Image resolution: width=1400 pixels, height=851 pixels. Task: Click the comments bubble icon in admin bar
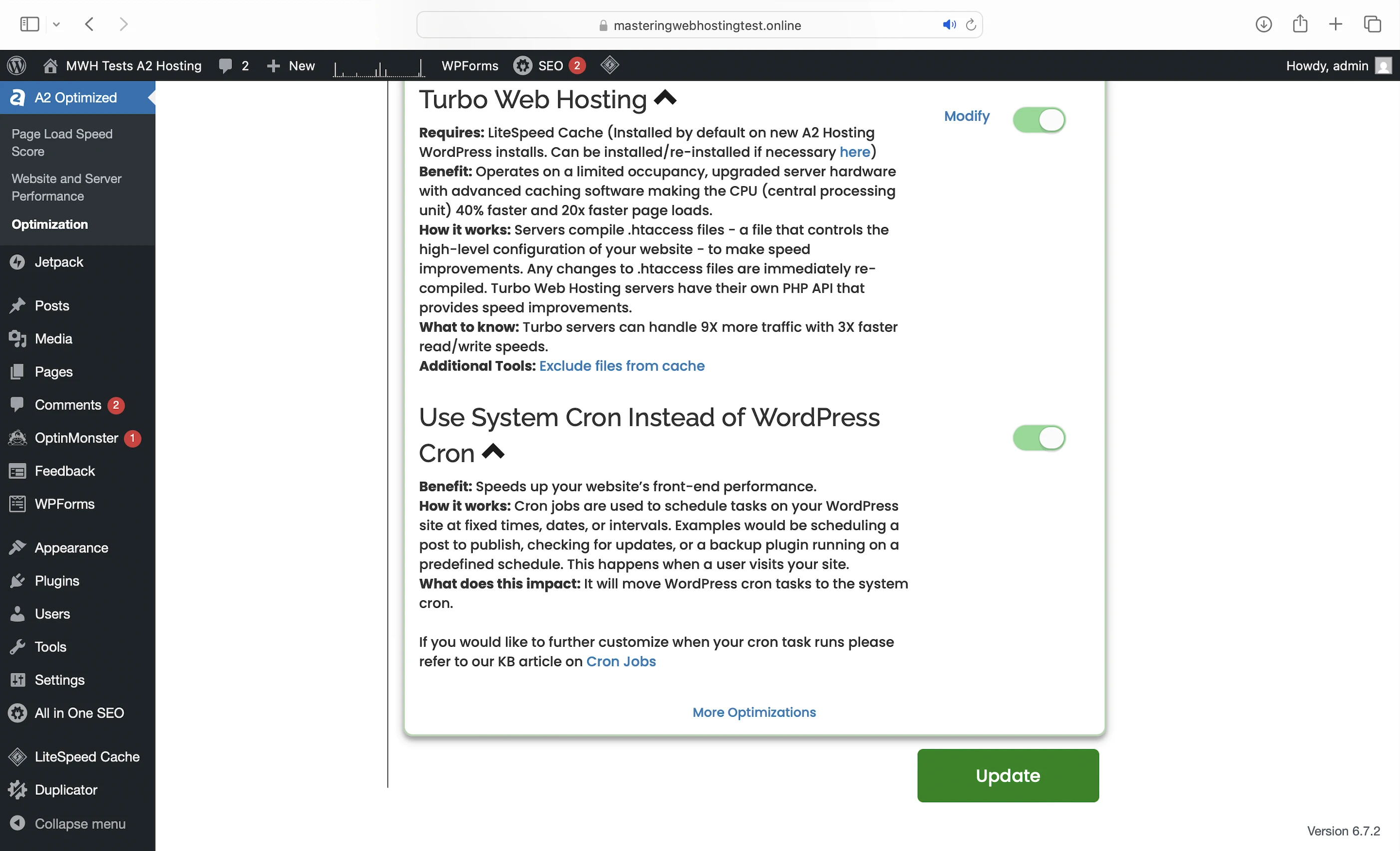(x=226, y=66)
